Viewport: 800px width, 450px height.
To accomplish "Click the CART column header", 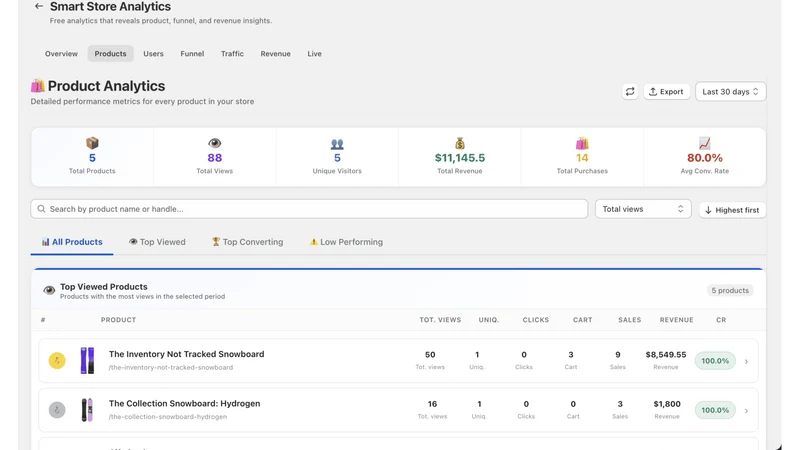I will [x=583, y=320].
